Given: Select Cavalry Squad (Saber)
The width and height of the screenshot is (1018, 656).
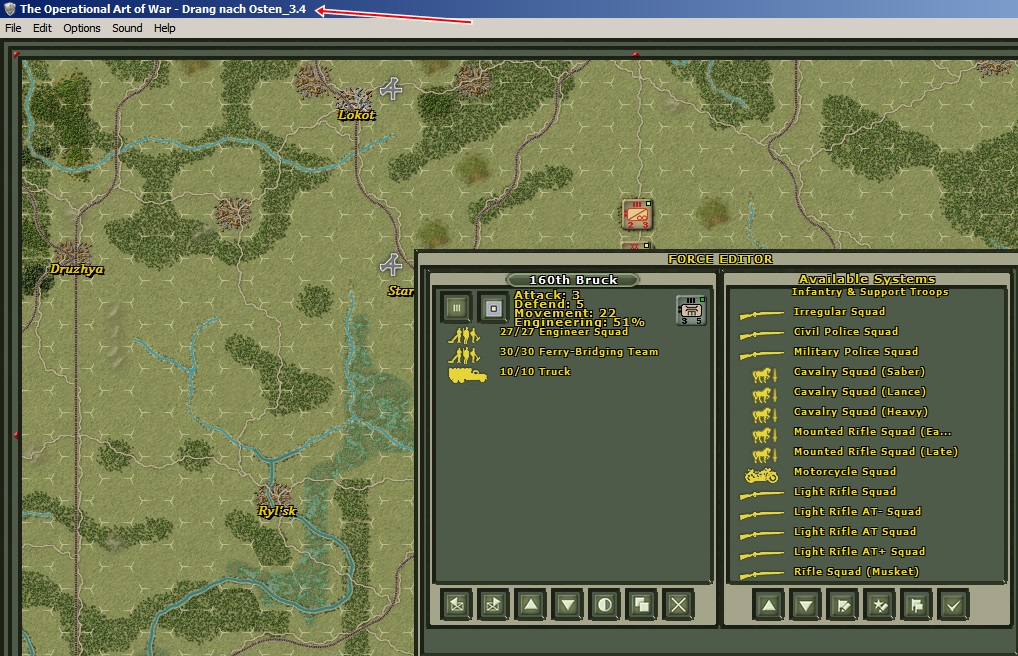Looking at the screenshot, I should click(859, 372).
